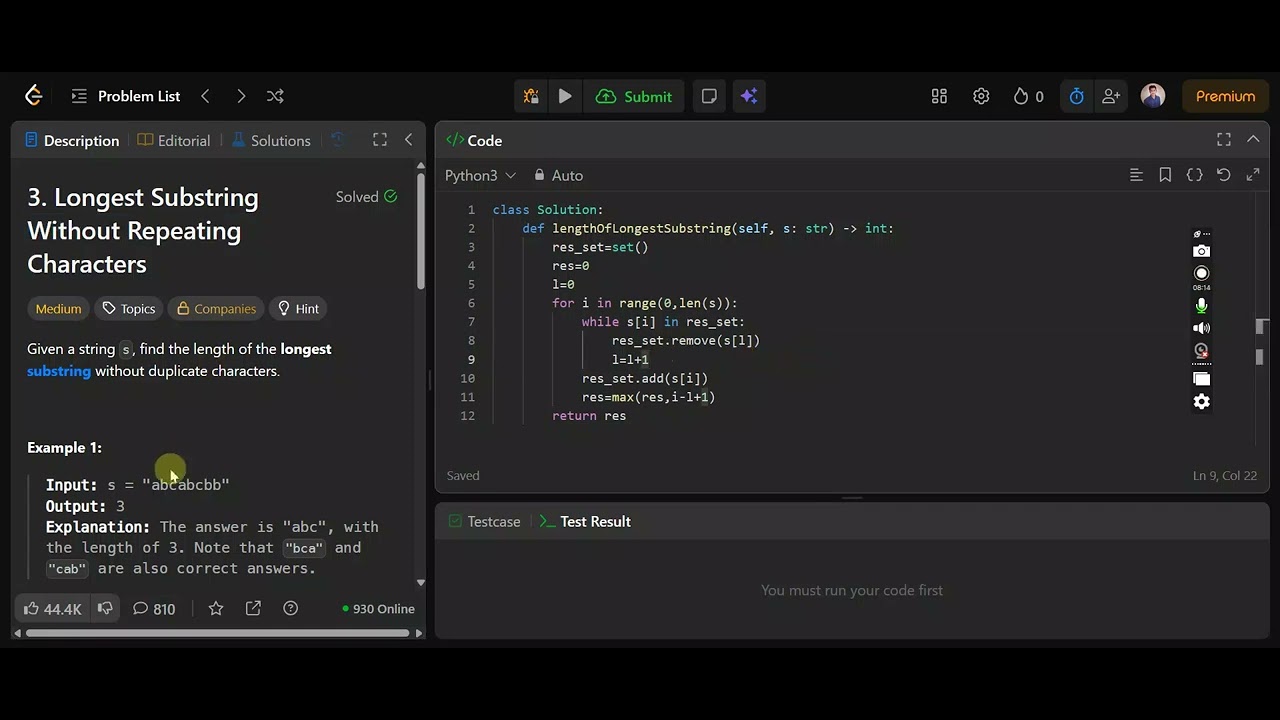Open the 810 comments

click(154, 608)
